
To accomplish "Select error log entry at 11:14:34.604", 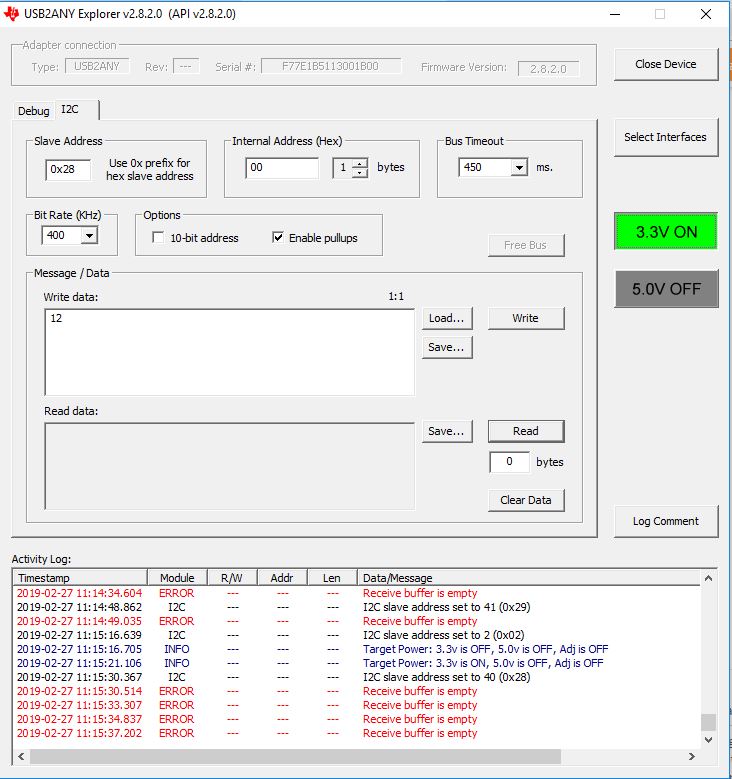I will click(x=357, y=593).
